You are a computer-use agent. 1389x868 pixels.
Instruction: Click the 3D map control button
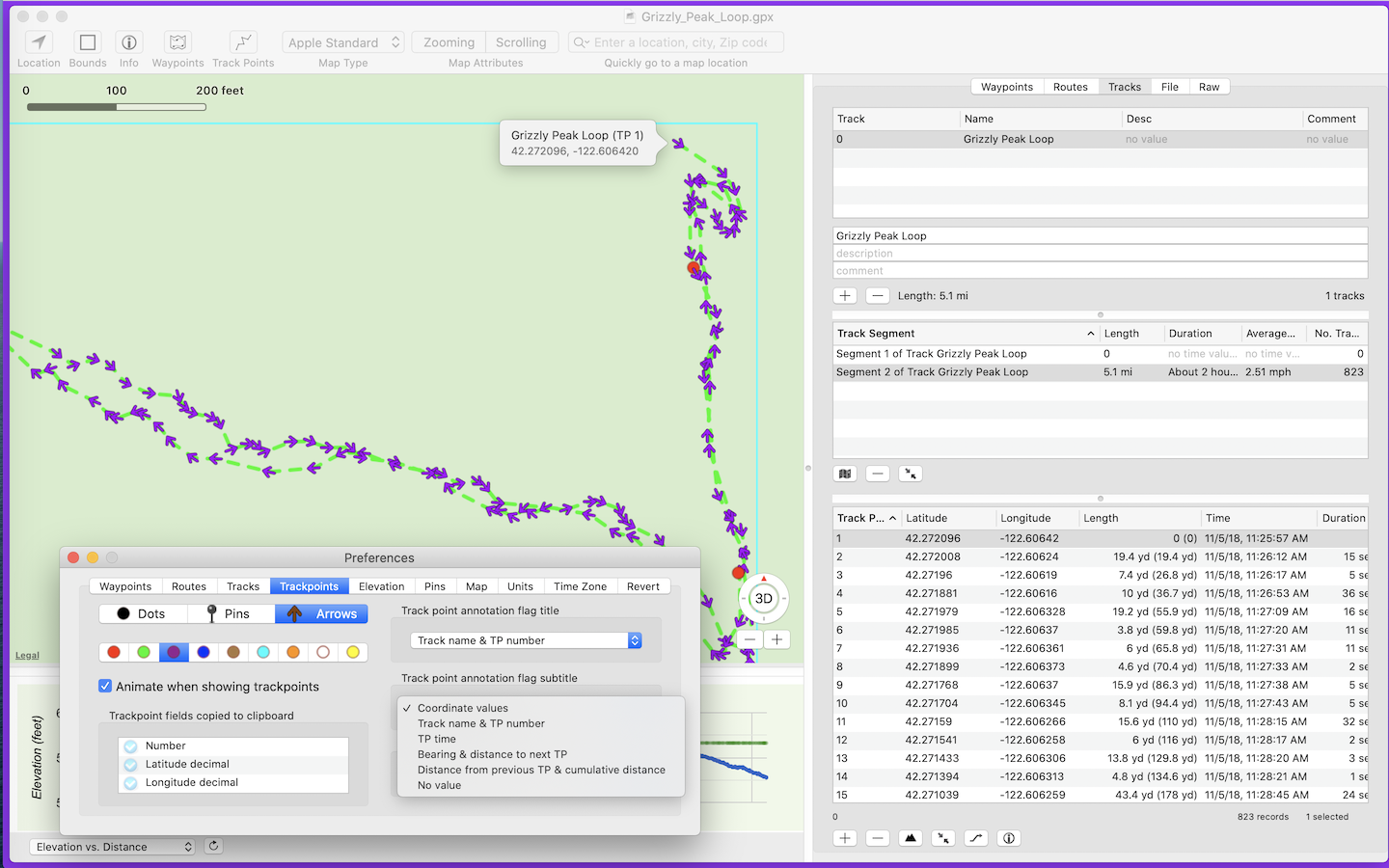coord(762,598)
